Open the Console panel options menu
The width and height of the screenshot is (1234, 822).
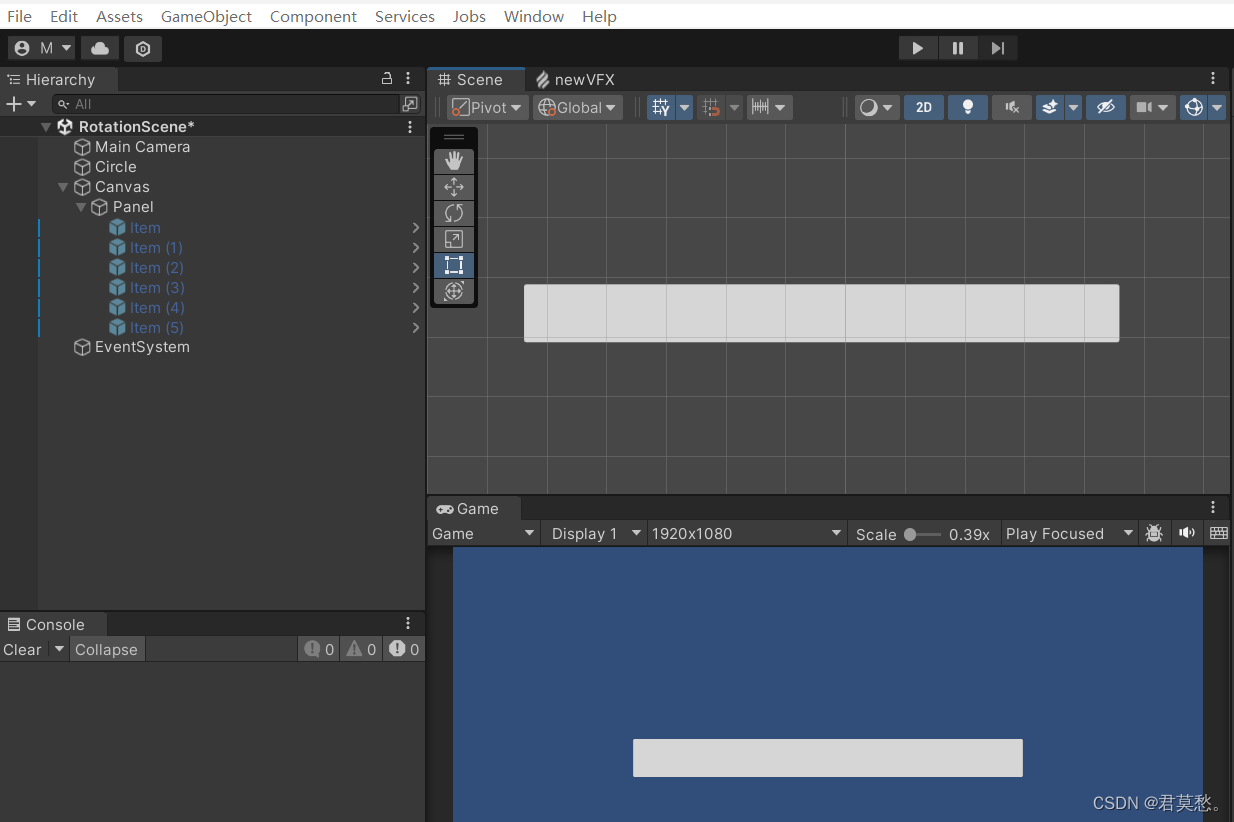408,624
